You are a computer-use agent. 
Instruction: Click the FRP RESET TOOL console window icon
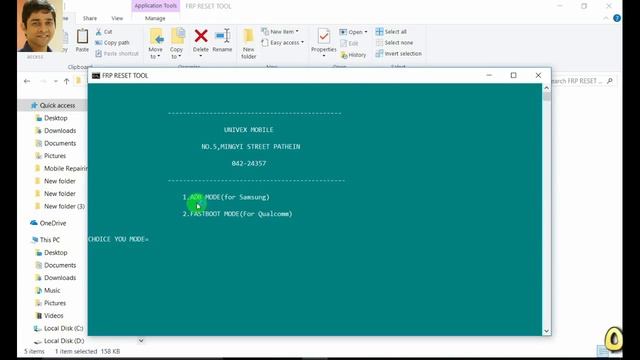tap(96, 76)
